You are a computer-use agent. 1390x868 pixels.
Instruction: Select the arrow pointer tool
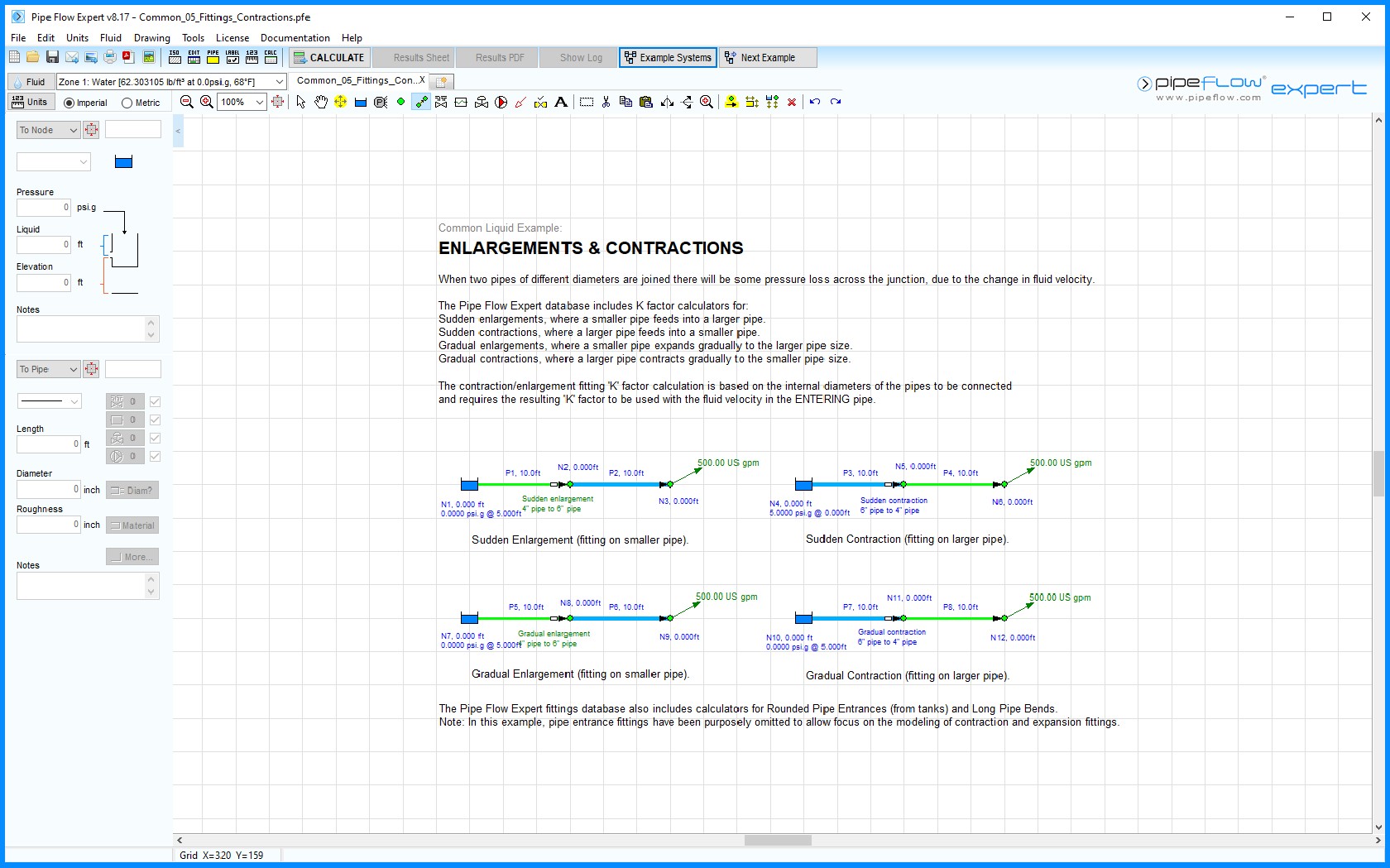click(300, 102)
